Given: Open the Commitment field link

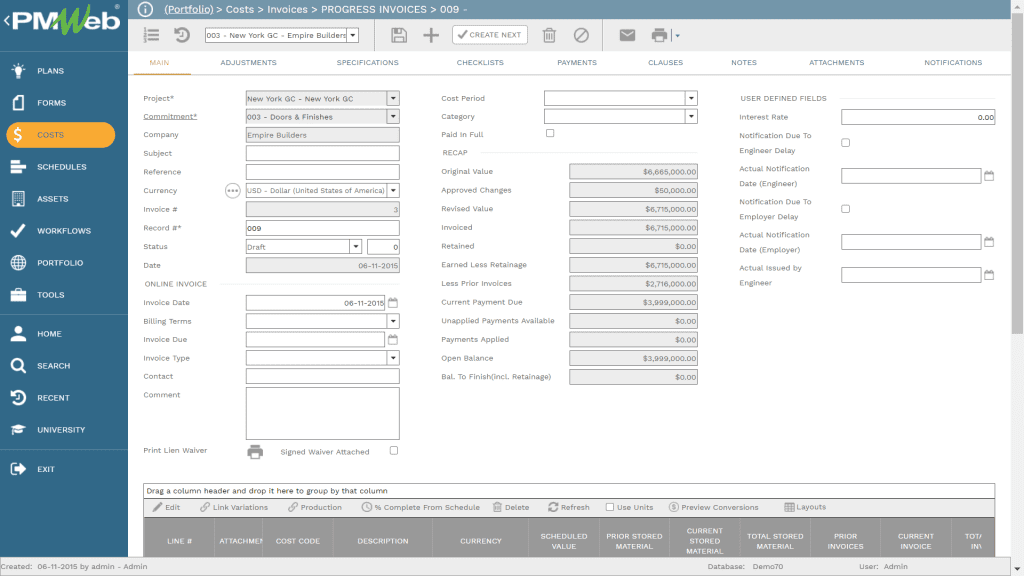Looking at the screenshot, I should pos(170,116).
